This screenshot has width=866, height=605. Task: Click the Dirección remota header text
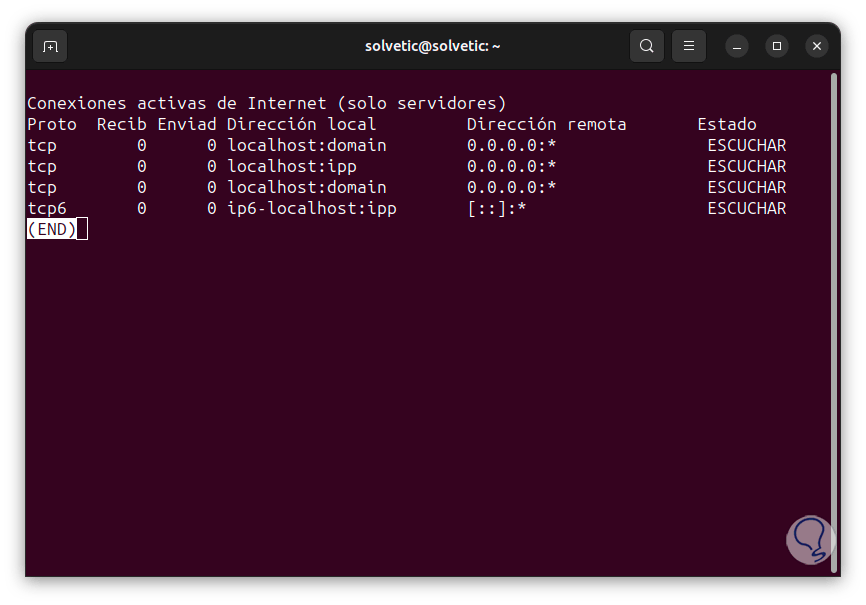click(546, 124)
